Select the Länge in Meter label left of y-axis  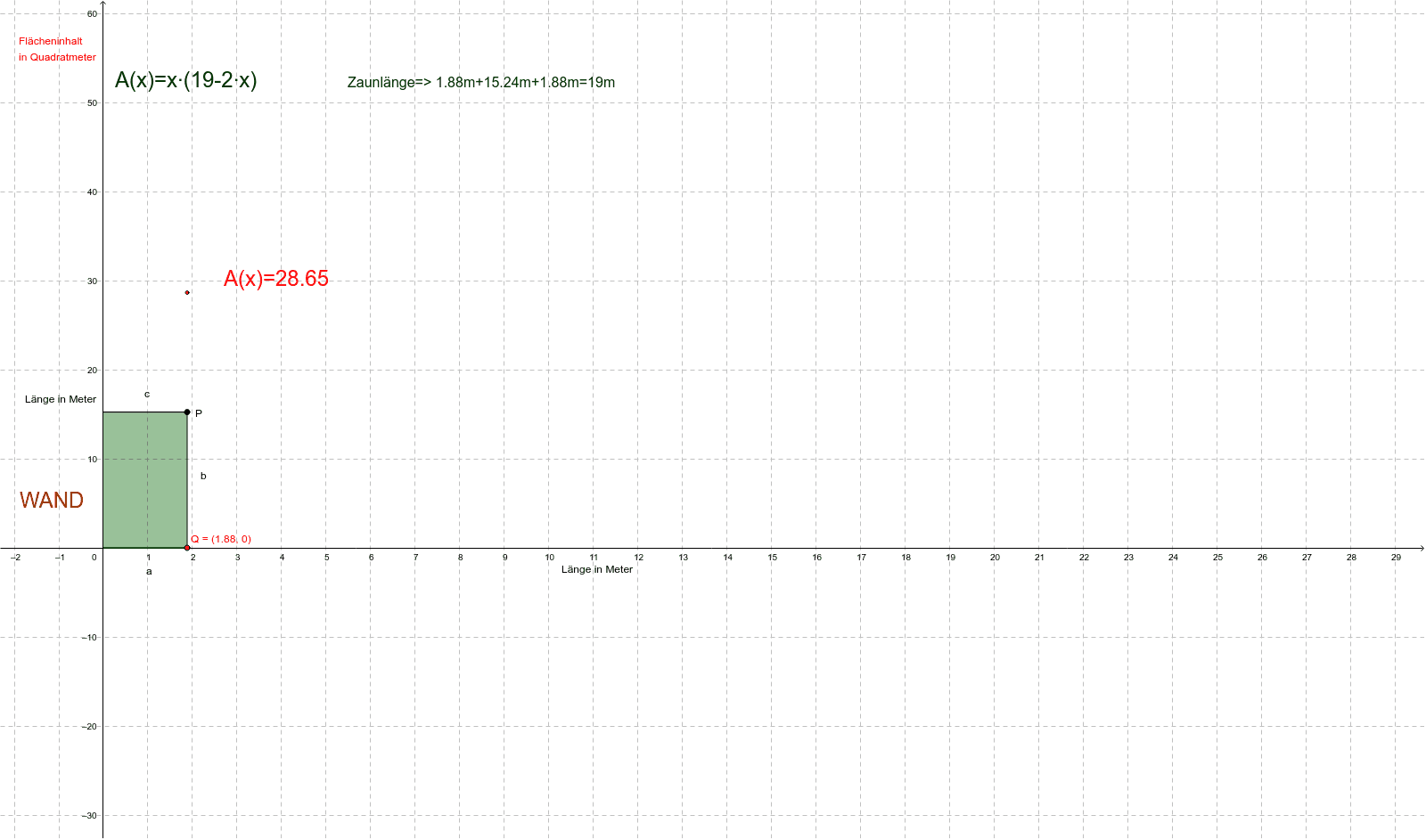pos(61,399)
